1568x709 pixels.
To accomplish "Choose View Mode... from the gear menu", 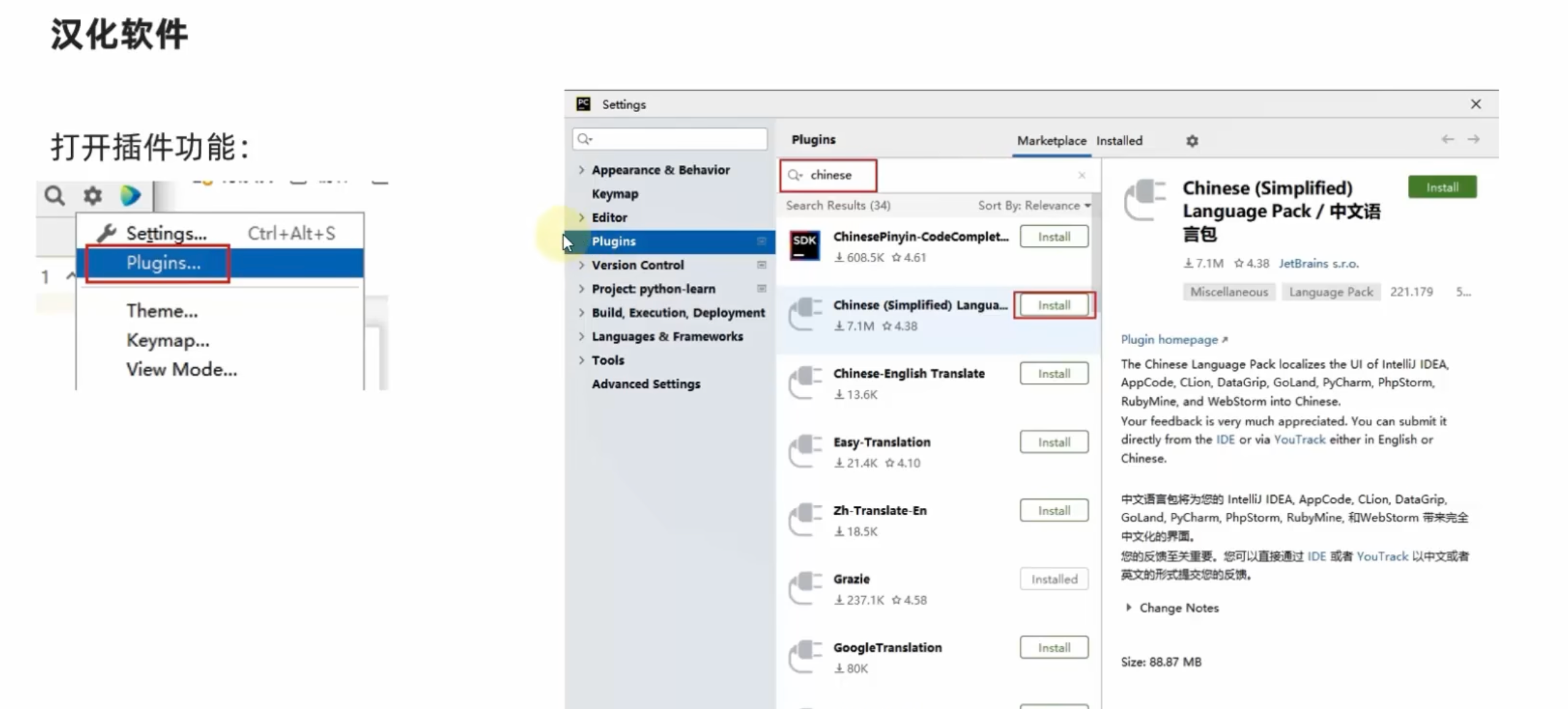I will click(x=220, y=370).
